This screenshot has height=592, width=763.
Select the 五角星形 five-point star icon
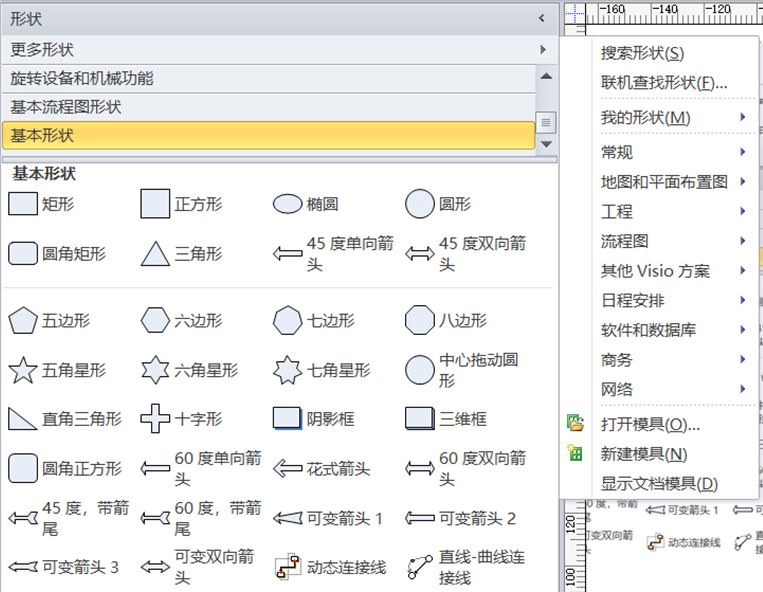[23, 370]
